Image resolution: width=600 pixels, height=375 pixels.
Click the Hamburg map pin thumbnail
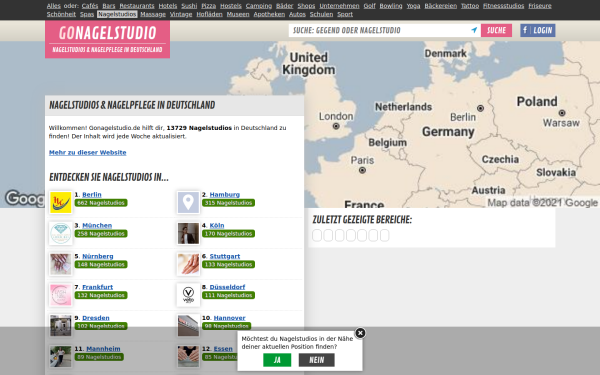pos(188,202)
